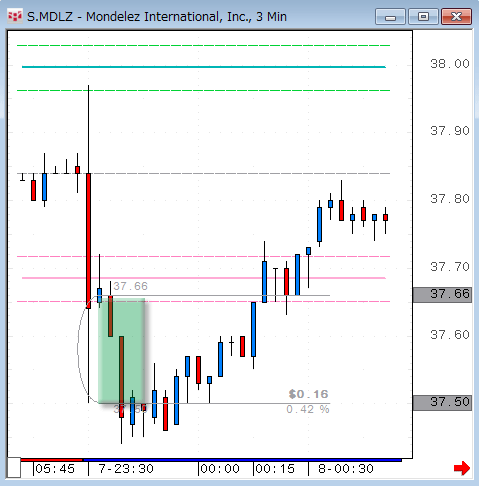The width and height of the screenshot is (479, 486).
Task: Click the gray 37.66 label above green box
Action: click(x=130, y=286)
